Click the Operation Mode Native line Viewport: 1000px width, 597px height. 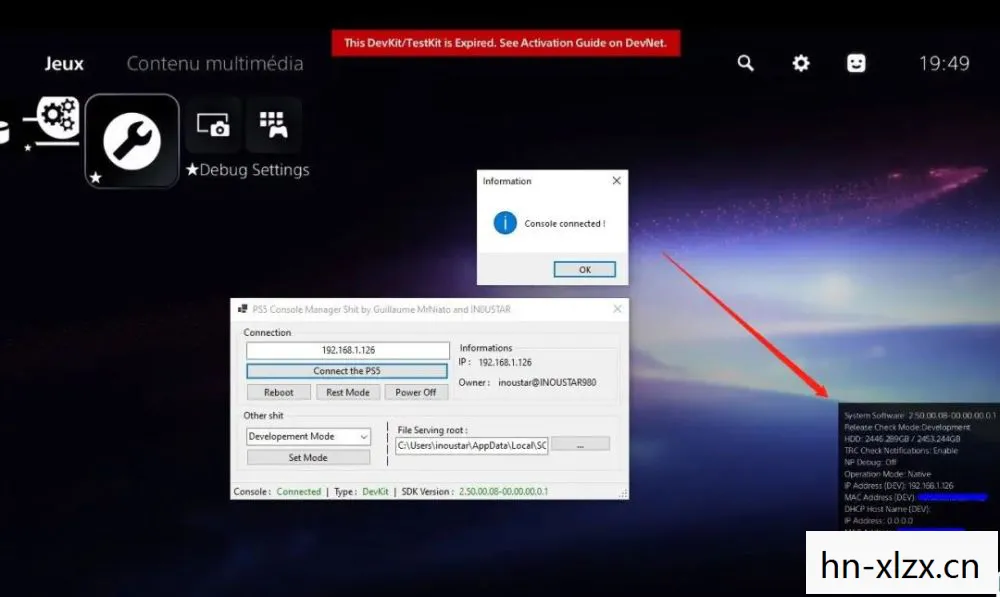(887, 474)
